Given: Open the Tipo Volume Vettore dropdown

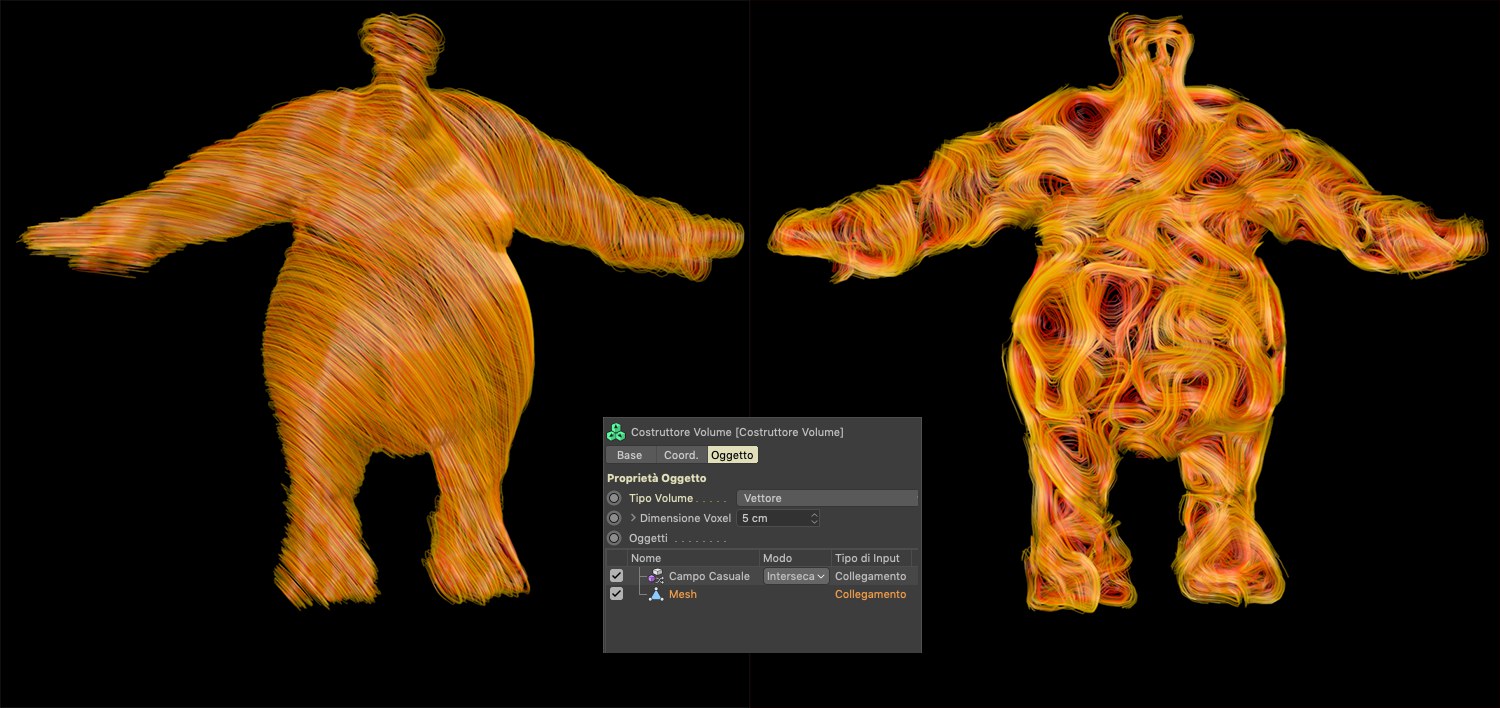Looking at the screenshot, I should click(x=827, y=498).
